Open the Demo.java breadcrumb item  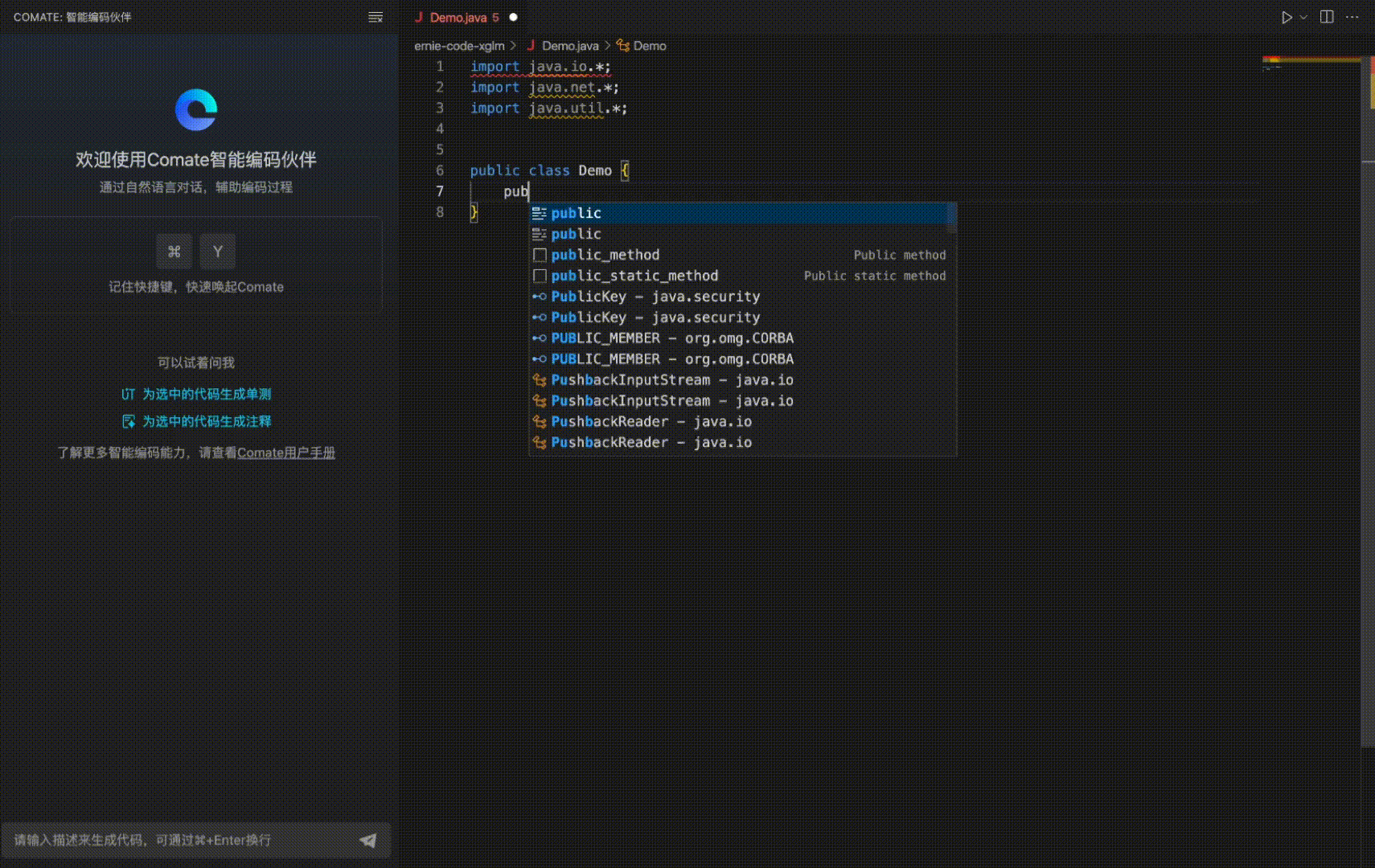pyautogui.click(x=570, y=46)
